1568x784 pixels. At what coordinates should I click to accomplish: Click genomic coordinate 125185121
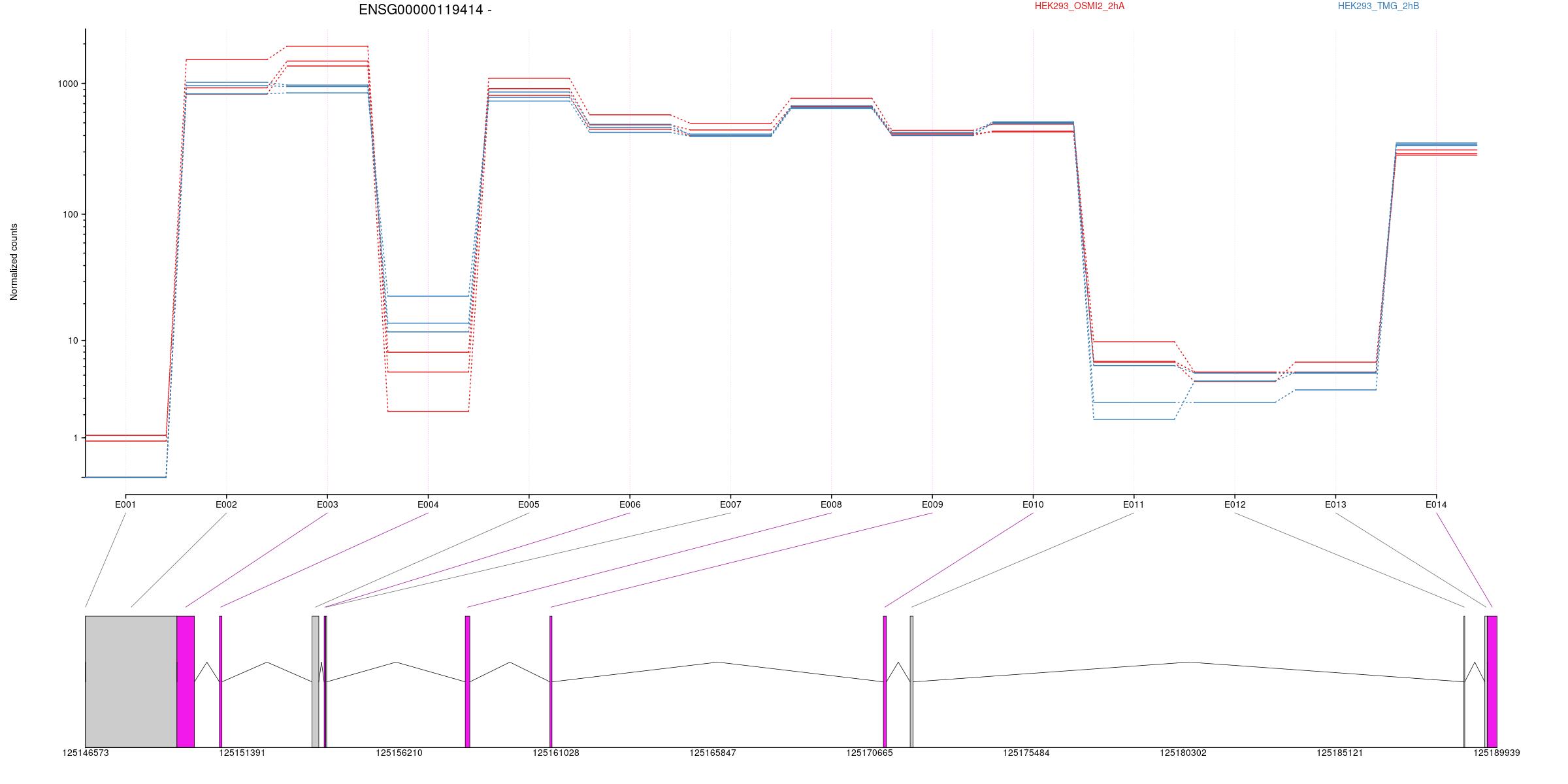[x=1340, y=753]
